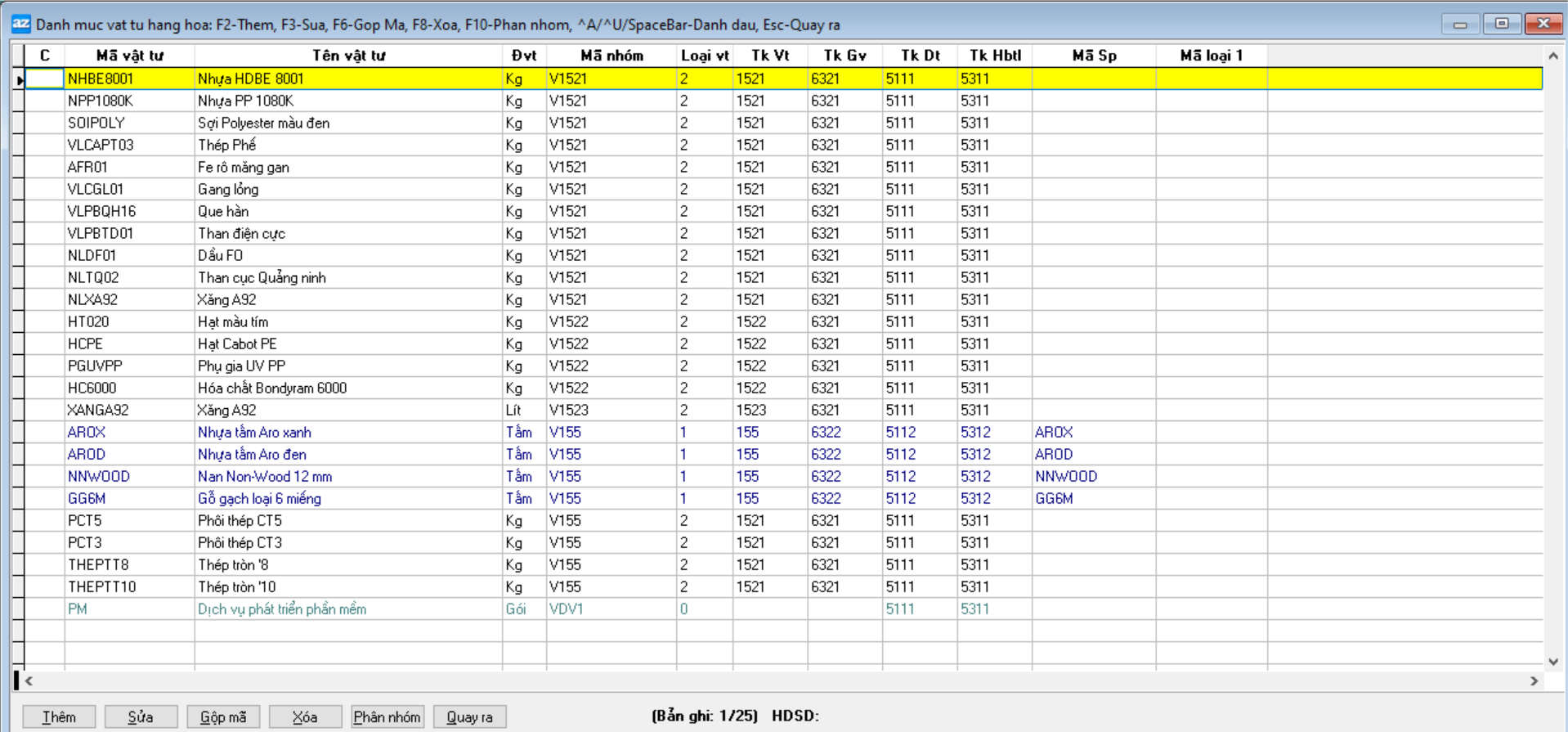Click the Quay ra exit button

click(x=469, y=716)
